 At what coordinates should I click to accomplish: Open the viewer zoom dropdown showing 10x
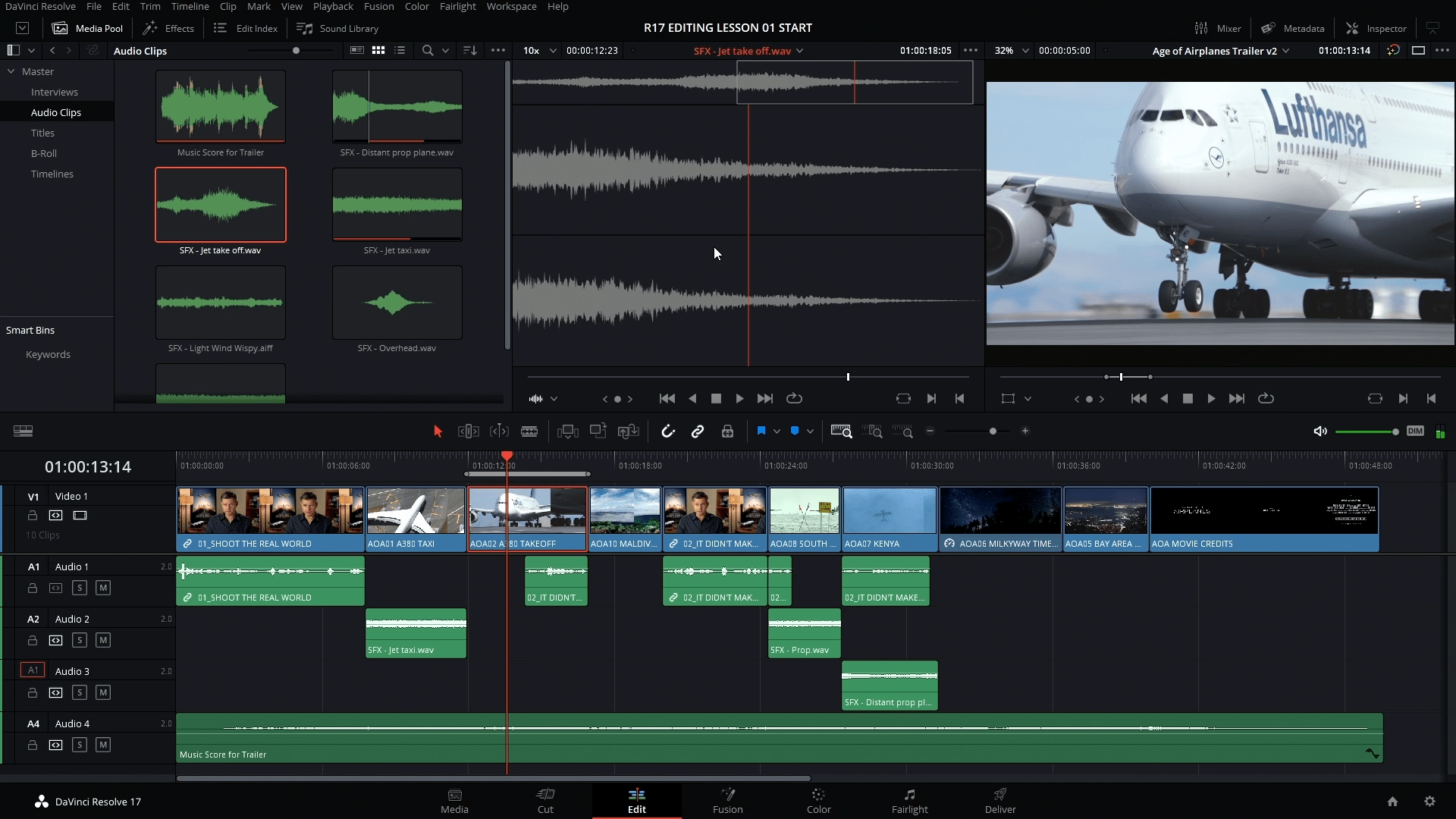(x=538, y=51)
